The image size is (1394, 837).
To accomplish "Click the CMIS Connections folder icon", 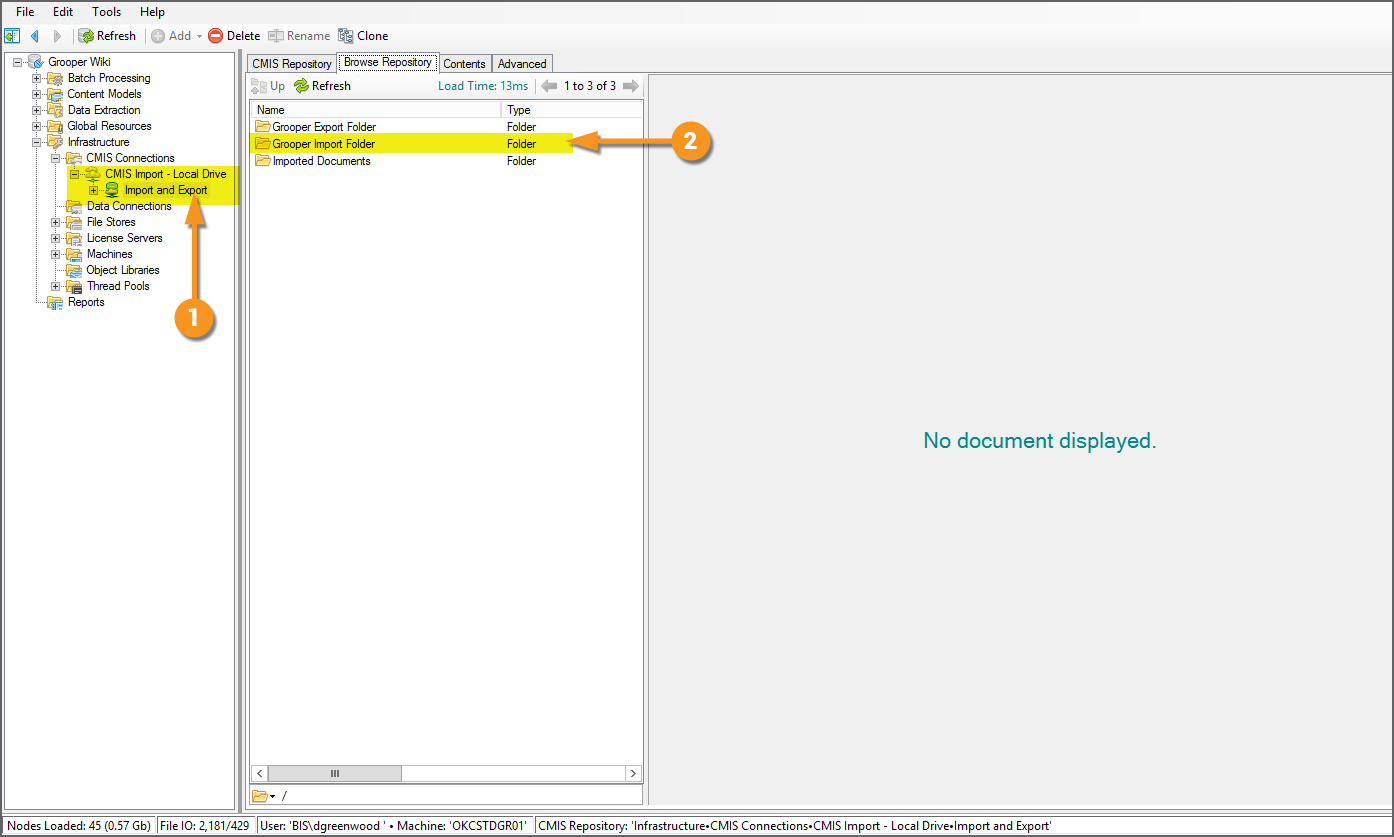I will coord(74,158).
